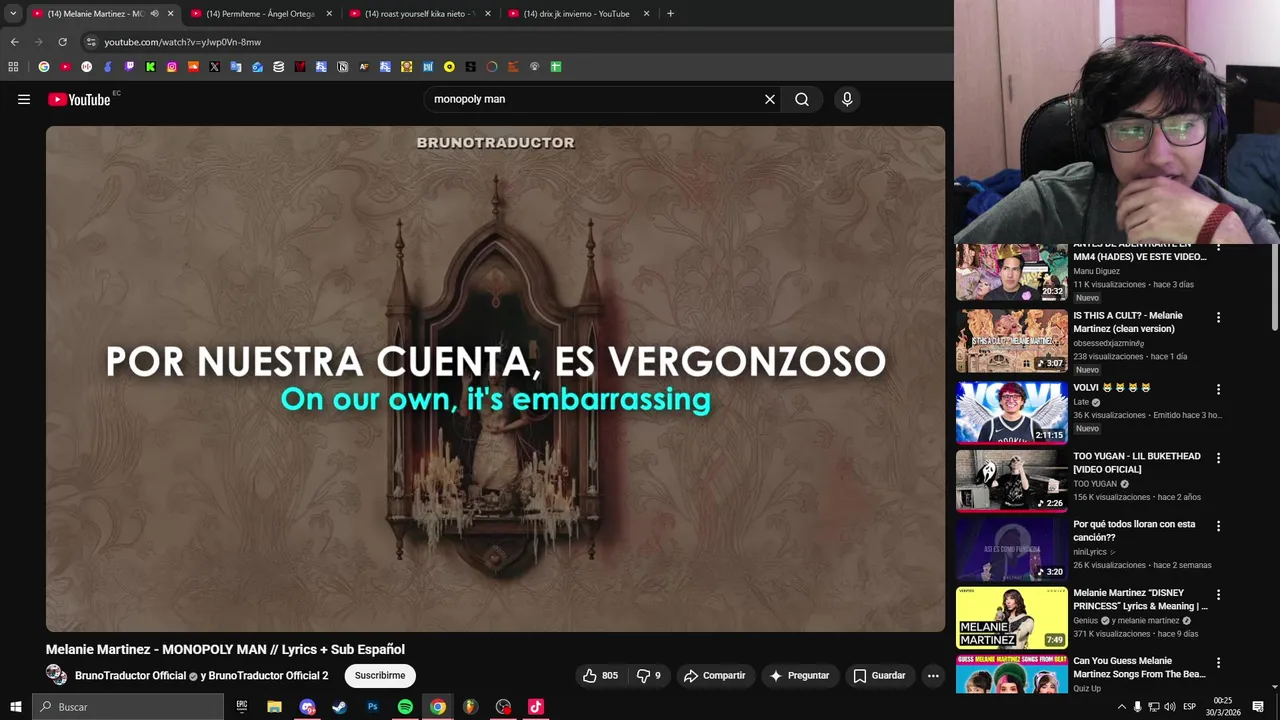1280x720 pixels.
Task: Open the tab search dropdown arrow
Action: 13,14
